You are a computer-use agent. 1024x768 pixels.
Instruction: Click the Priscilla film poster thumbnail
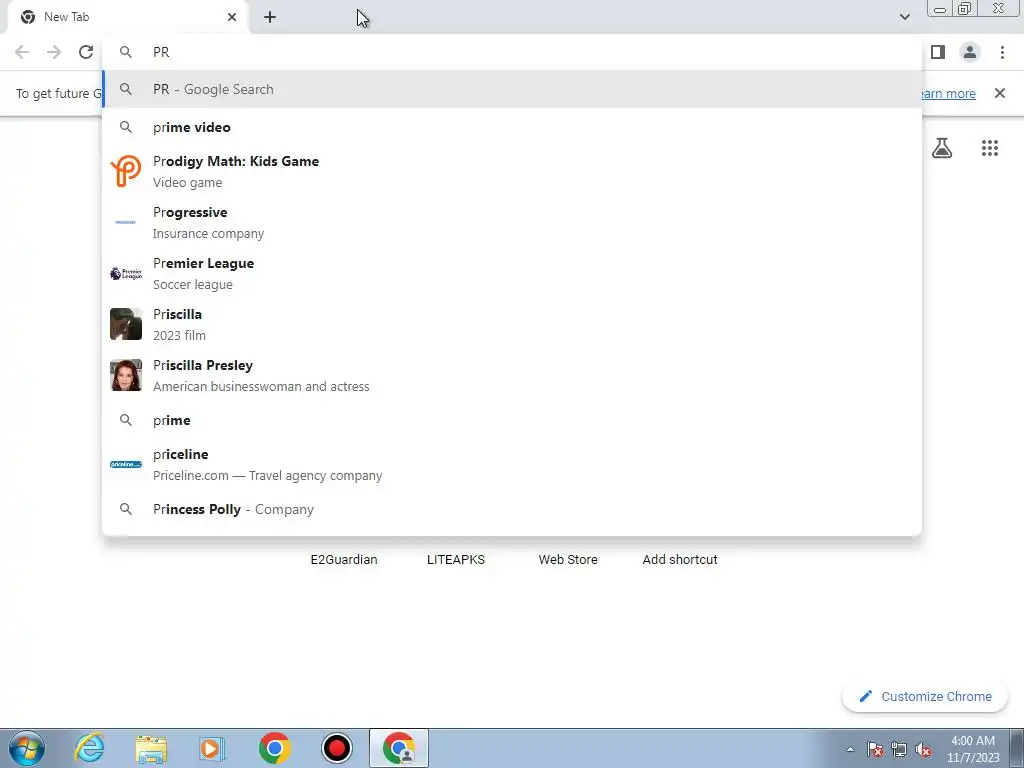coord(125,324)
